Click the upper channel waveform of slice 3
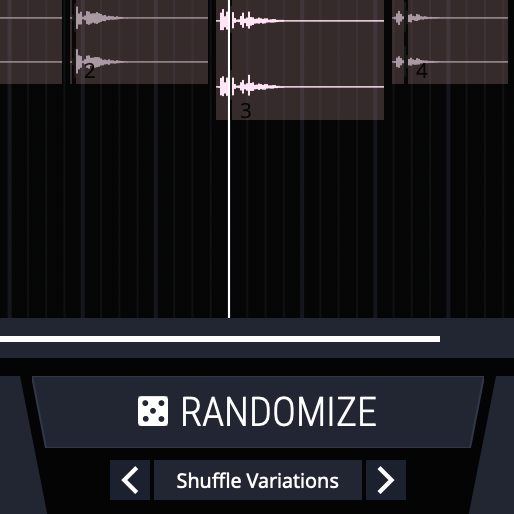 pos(300,21)
